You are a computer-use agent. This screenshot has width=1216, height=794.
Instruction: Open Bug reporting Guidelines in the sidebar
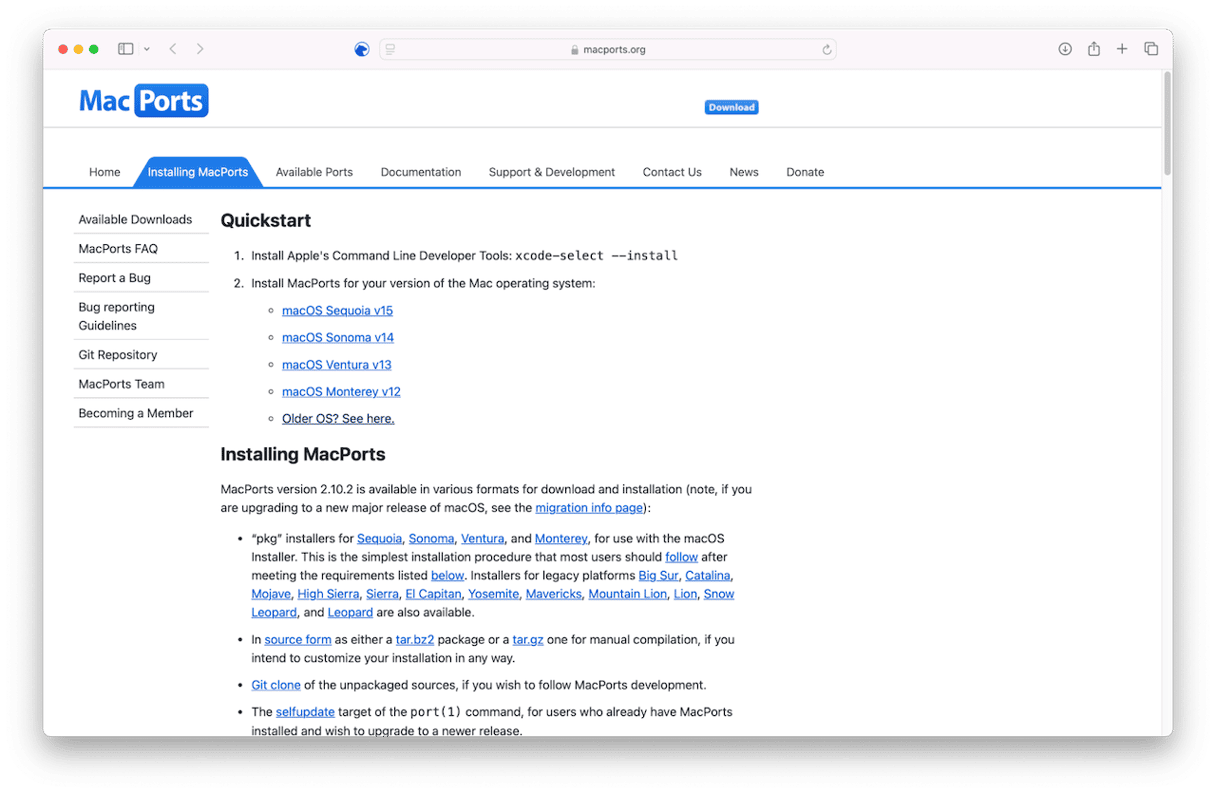pos(117,316)
